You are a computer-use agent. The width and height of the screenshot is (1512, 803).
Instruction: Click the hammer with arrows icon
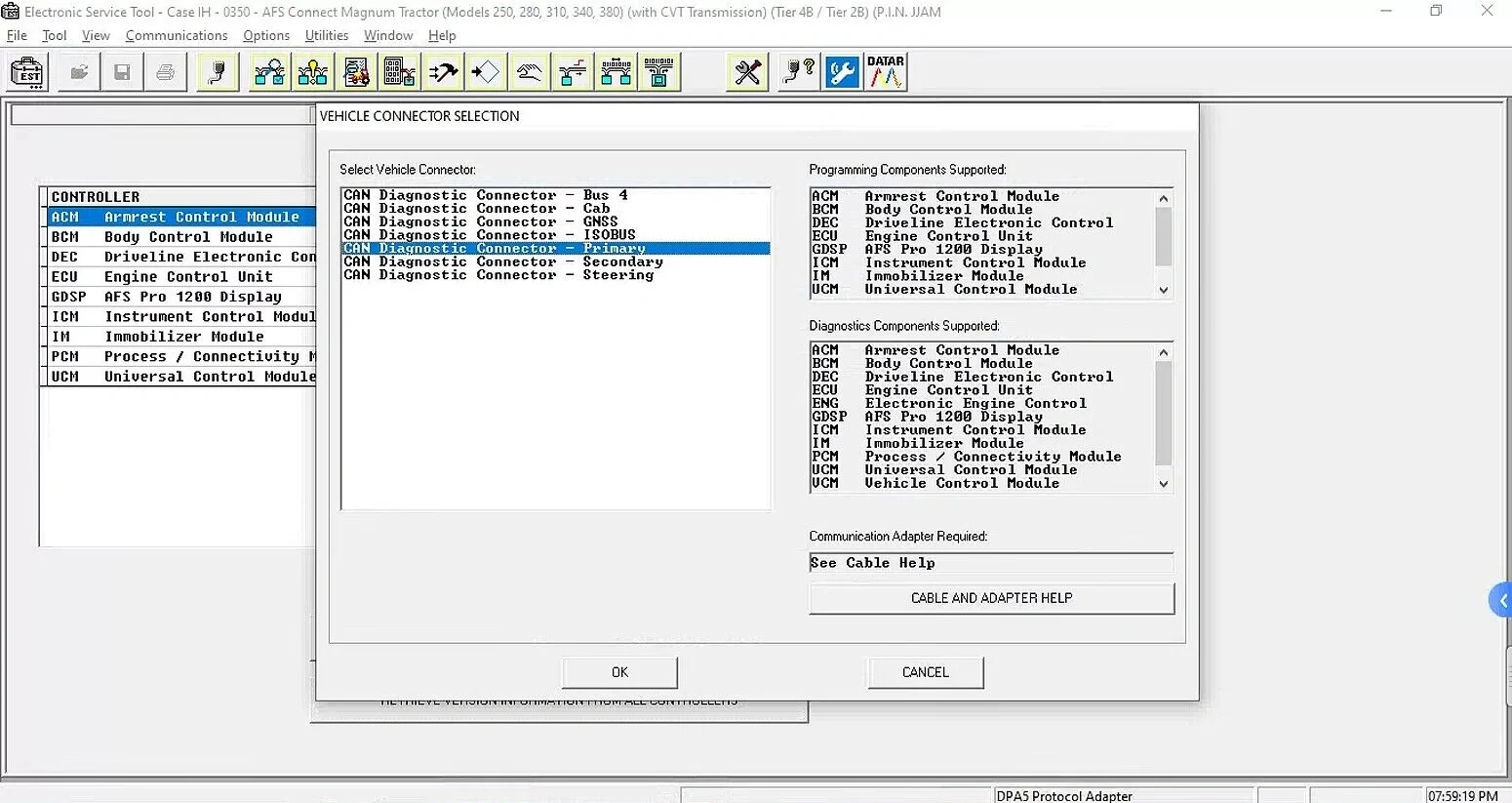[443, 73]
